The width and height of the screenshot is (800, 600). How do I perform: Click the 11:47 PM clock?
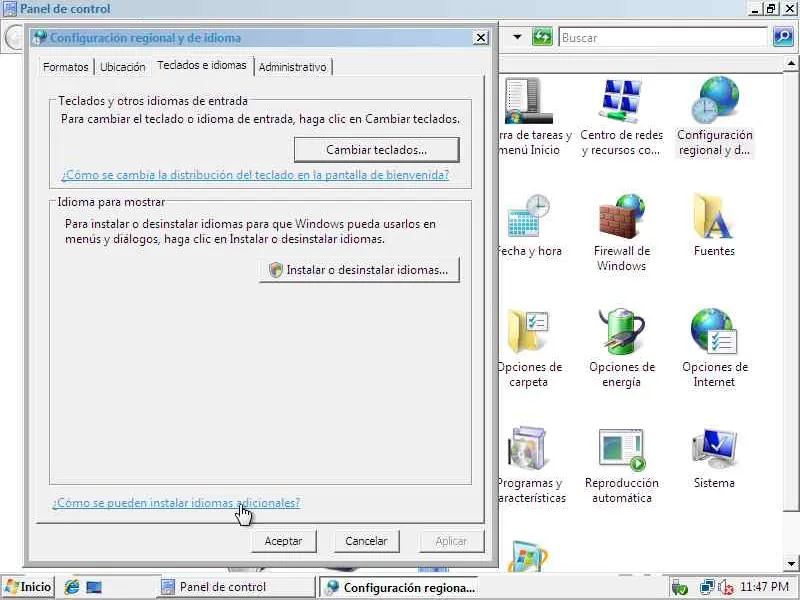click(764, 587)
